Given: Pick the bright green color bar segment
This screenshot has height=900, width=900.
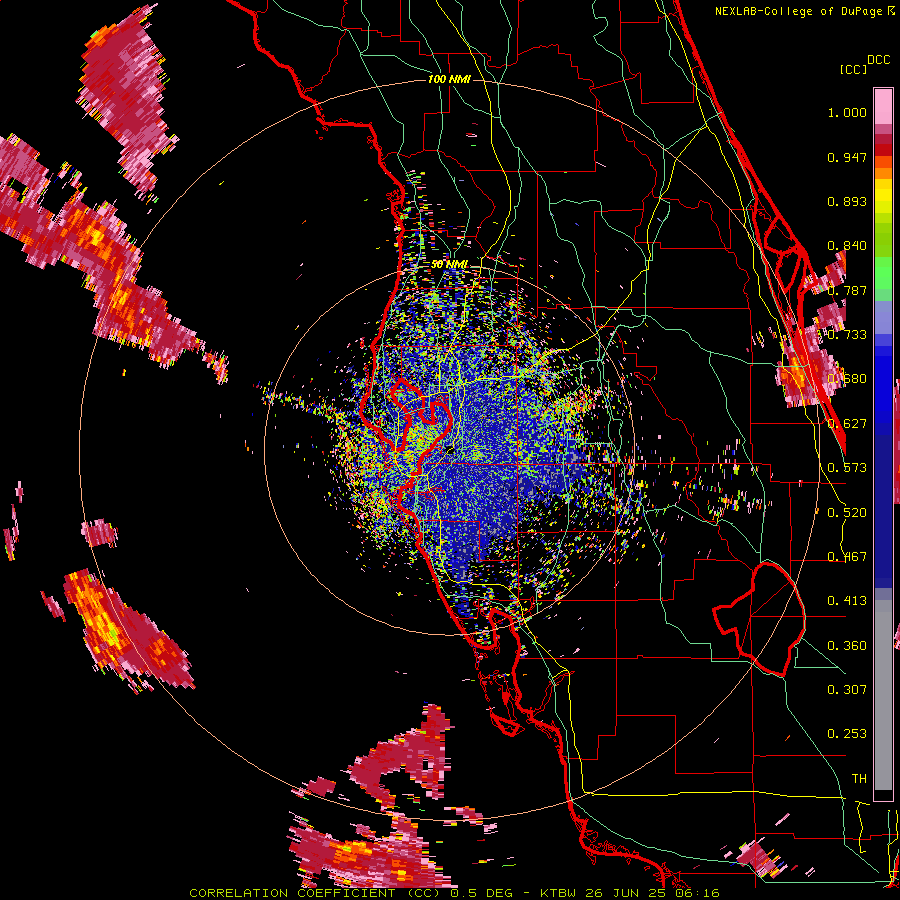Looking at the screenshot, I should 883,273.
